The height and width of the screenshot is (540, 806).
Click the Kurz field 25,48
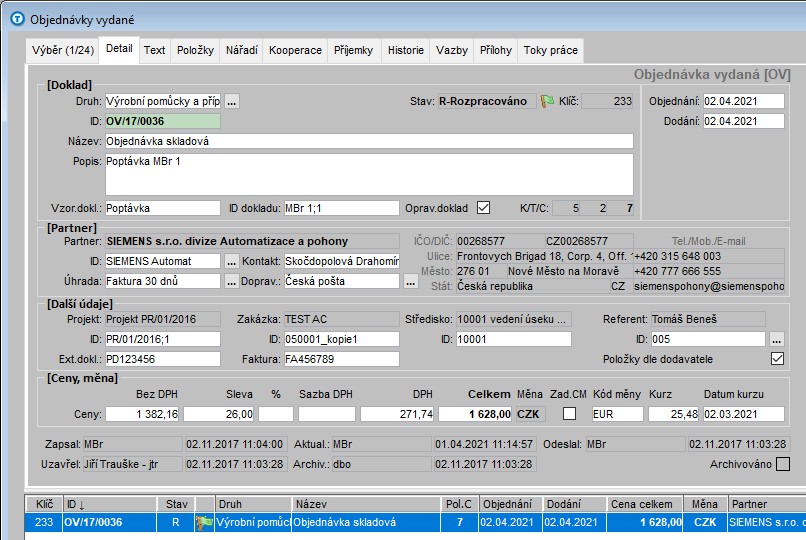[x=673, y=414]
